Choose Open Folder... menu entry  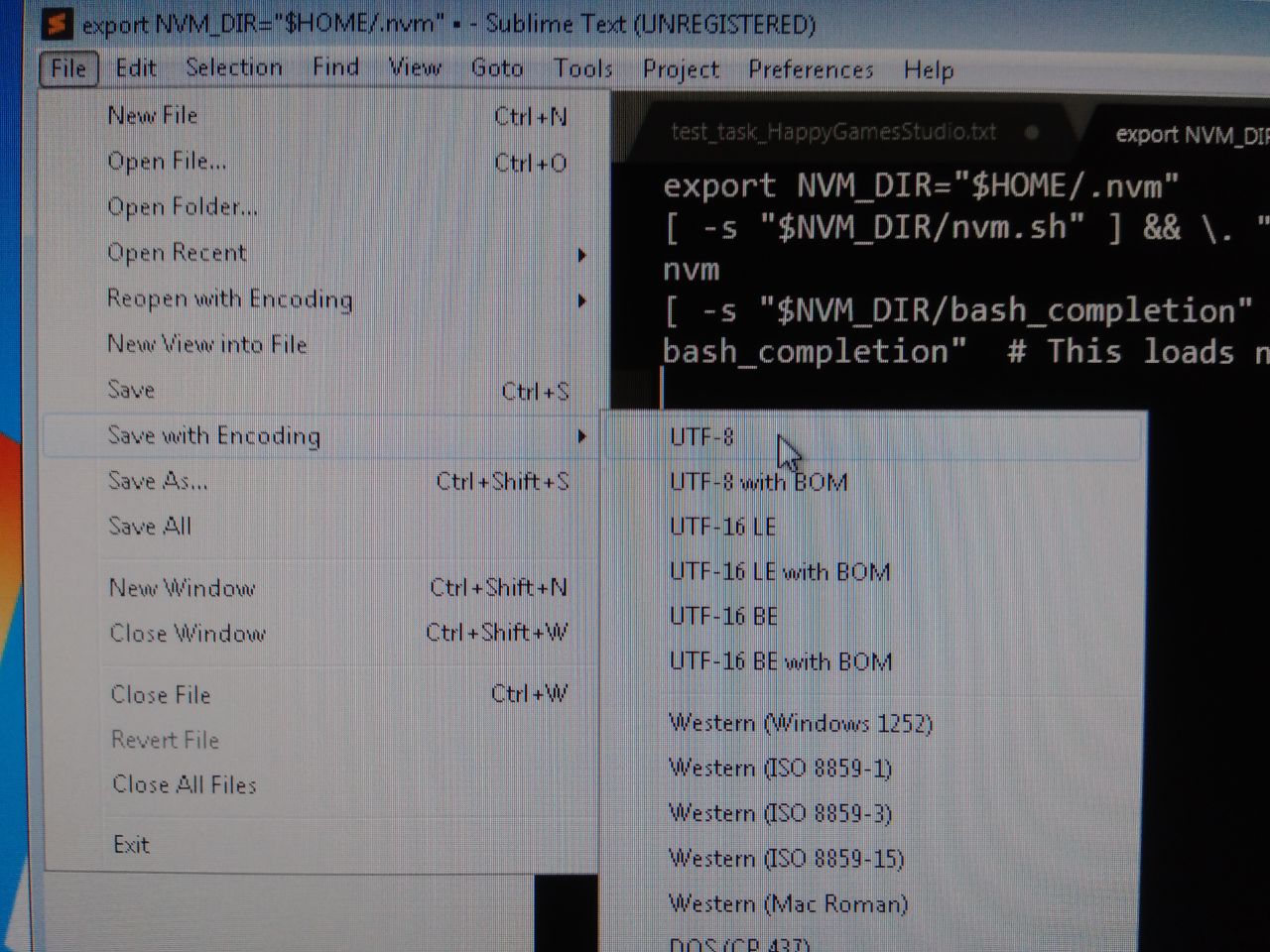point(323,207)
